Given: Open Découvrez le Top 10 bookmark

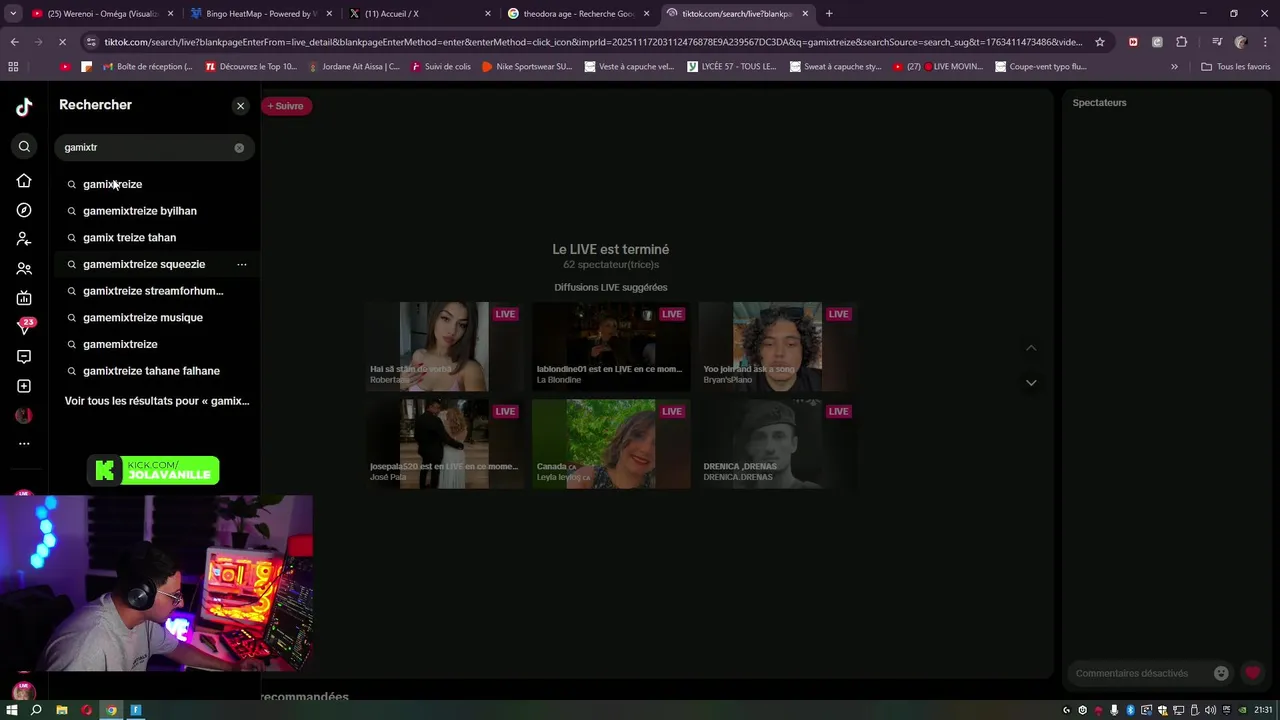Looking at the screenshot, I should (251, 67).
